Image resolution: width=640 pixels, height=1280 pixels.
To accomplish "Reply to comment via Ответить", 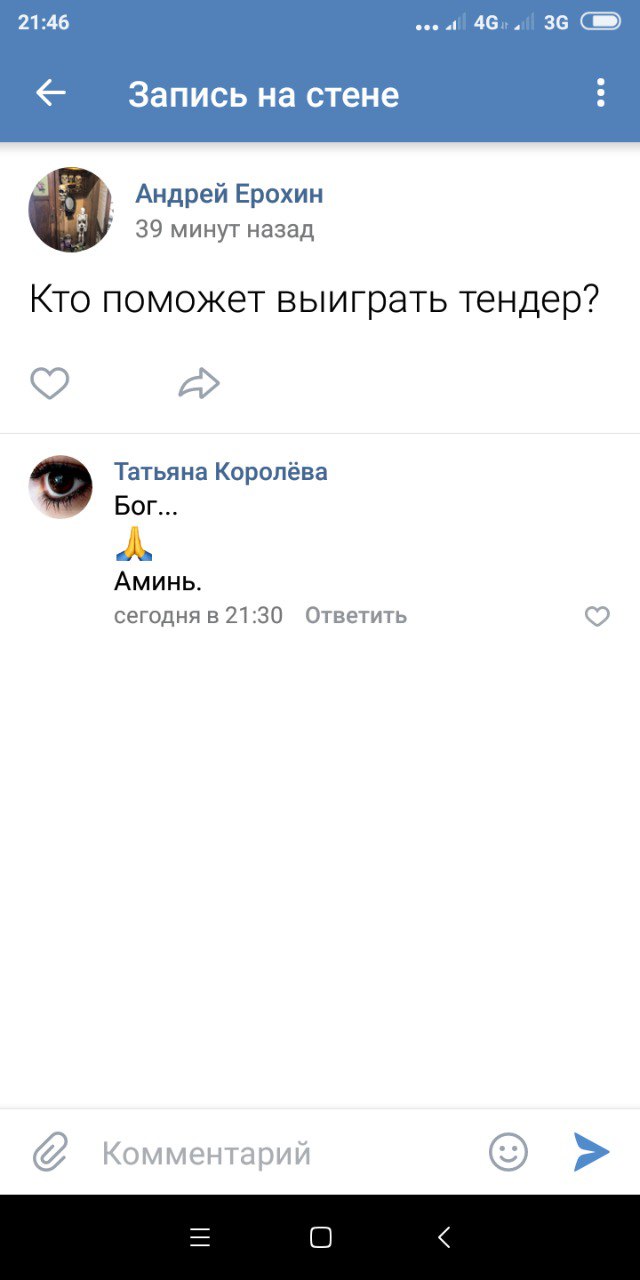I will [x=356, y=615].
